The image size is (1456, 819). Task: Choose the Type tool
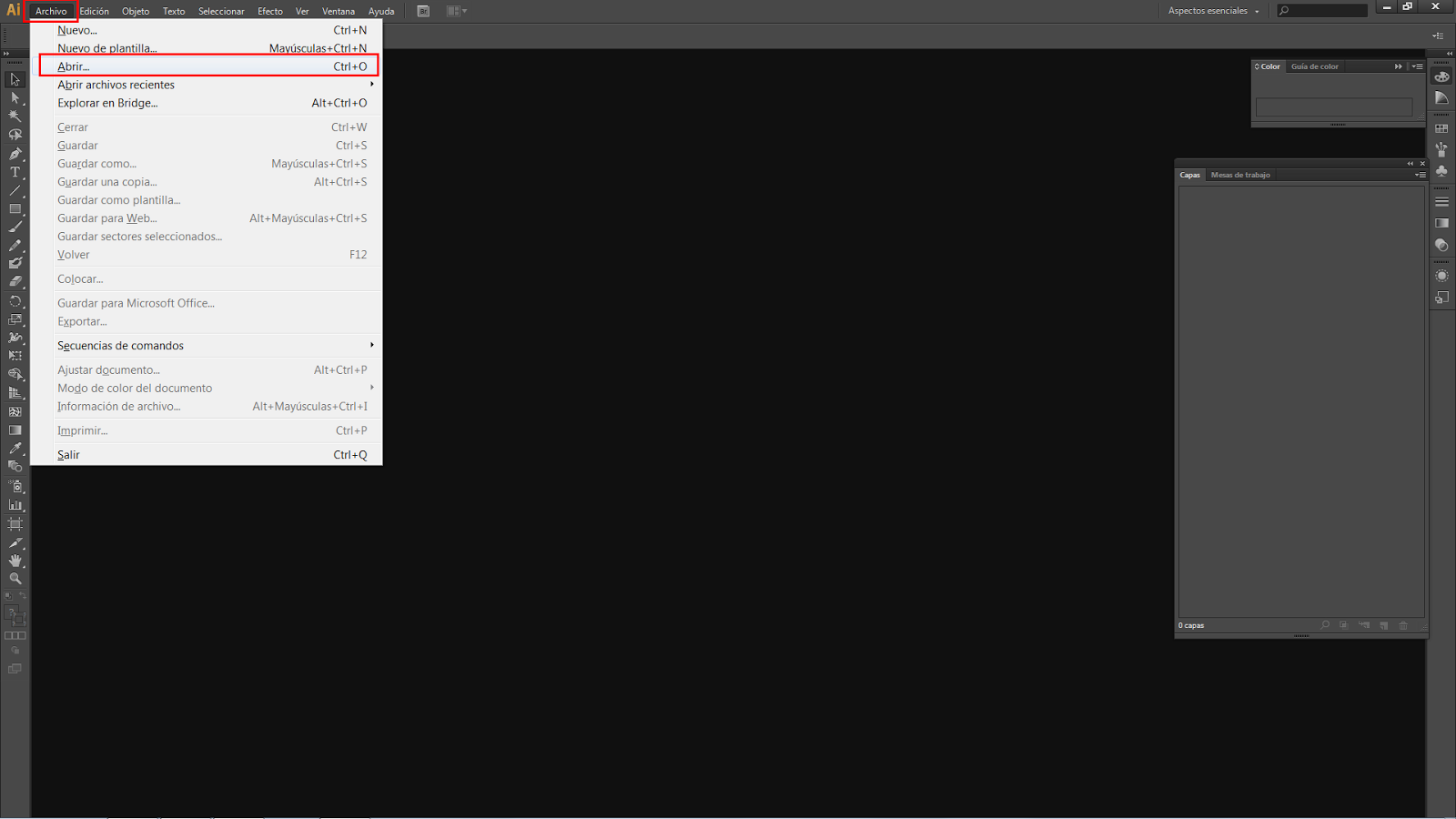pos(15,173)
